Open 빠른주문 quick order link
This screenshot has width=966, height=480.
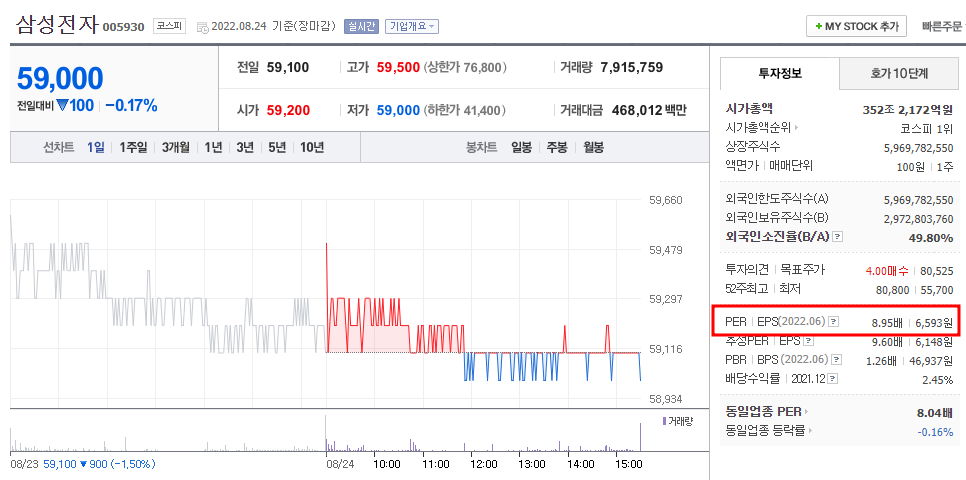941,26
